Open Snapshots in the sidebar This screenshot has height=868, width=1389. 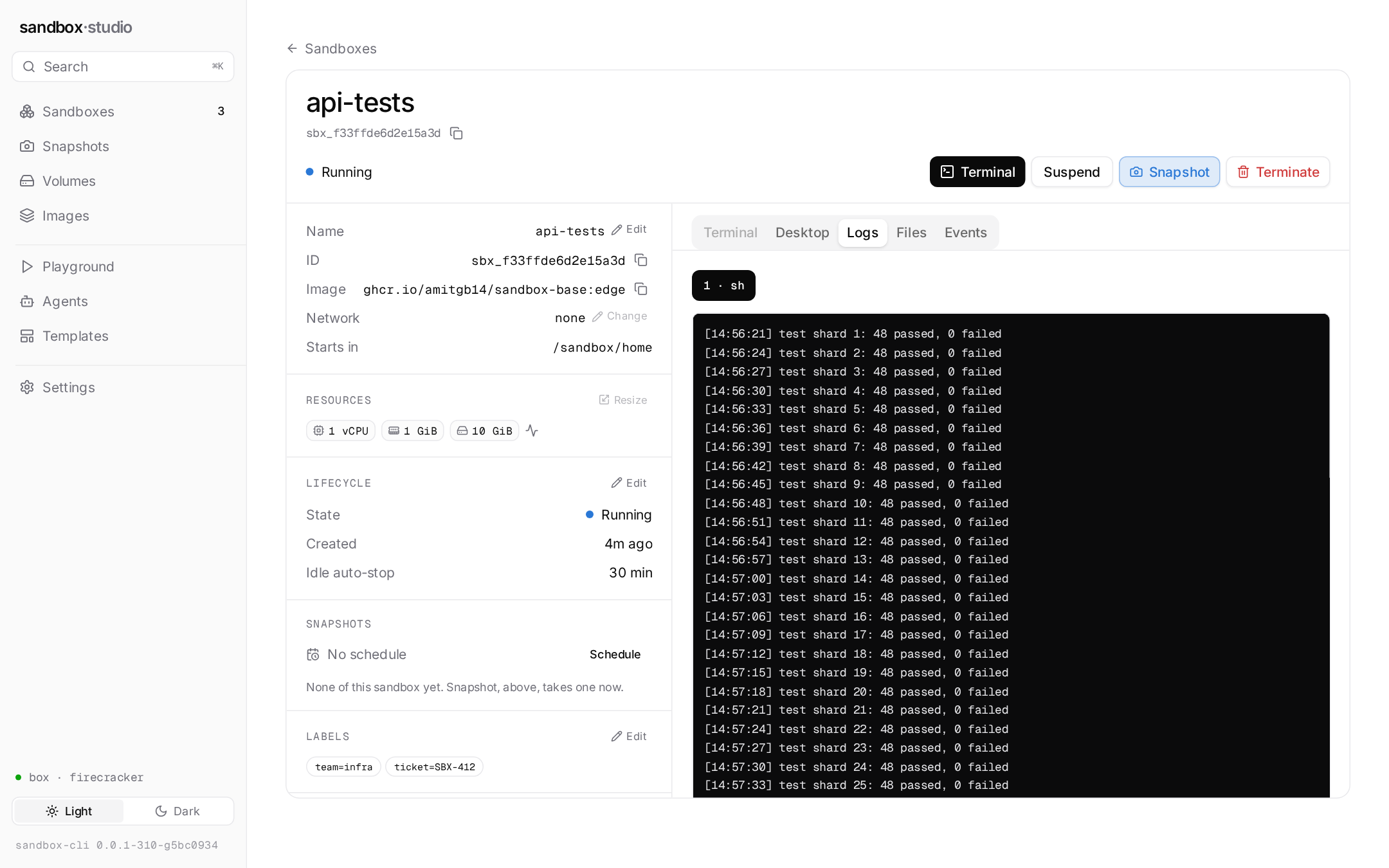123,146
